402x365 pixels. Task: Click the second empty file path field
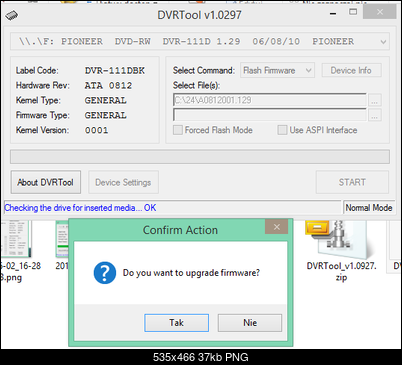(x=270, y=115)
